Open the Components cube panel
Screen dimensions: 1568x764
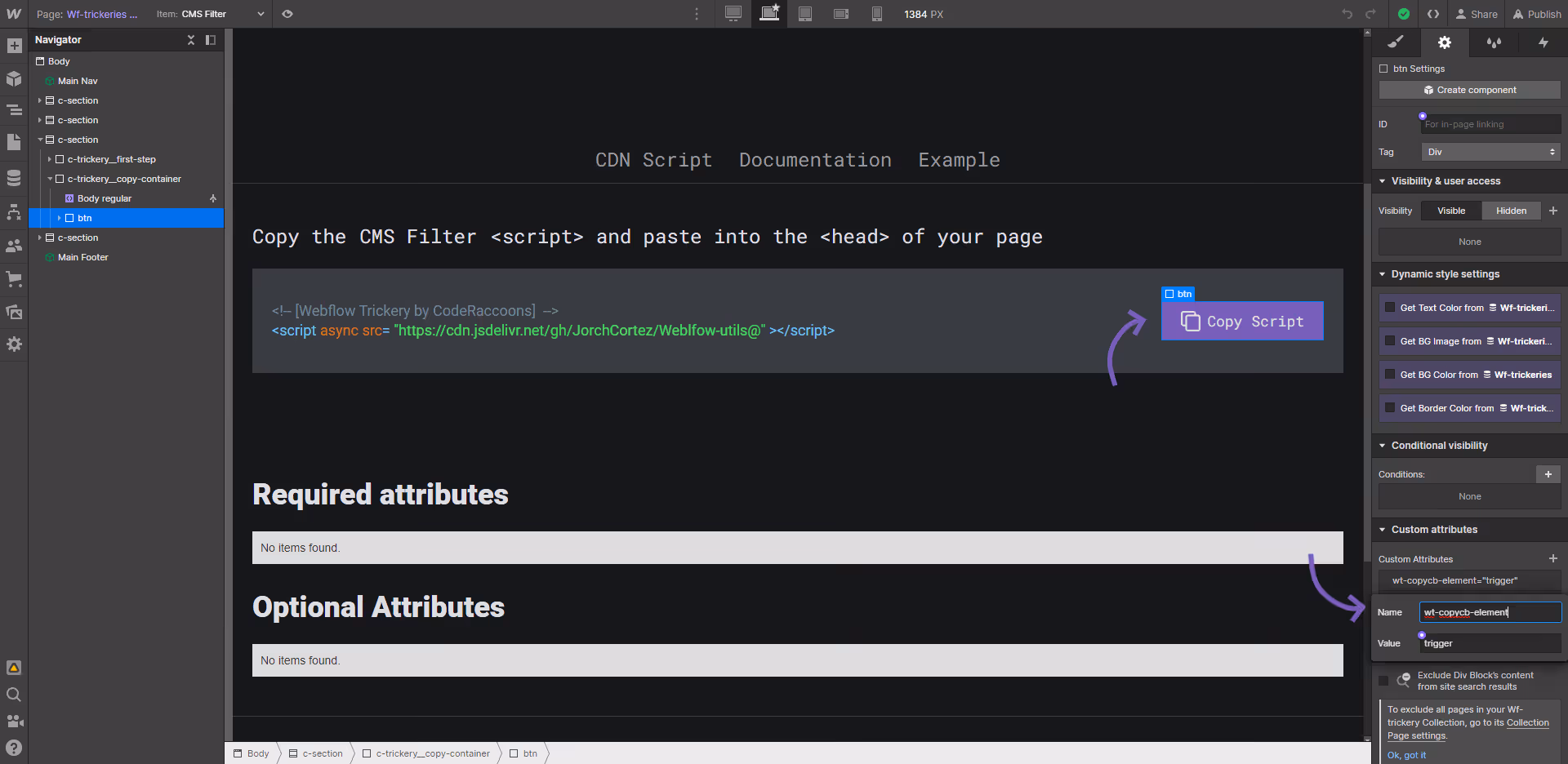(14, 78)
